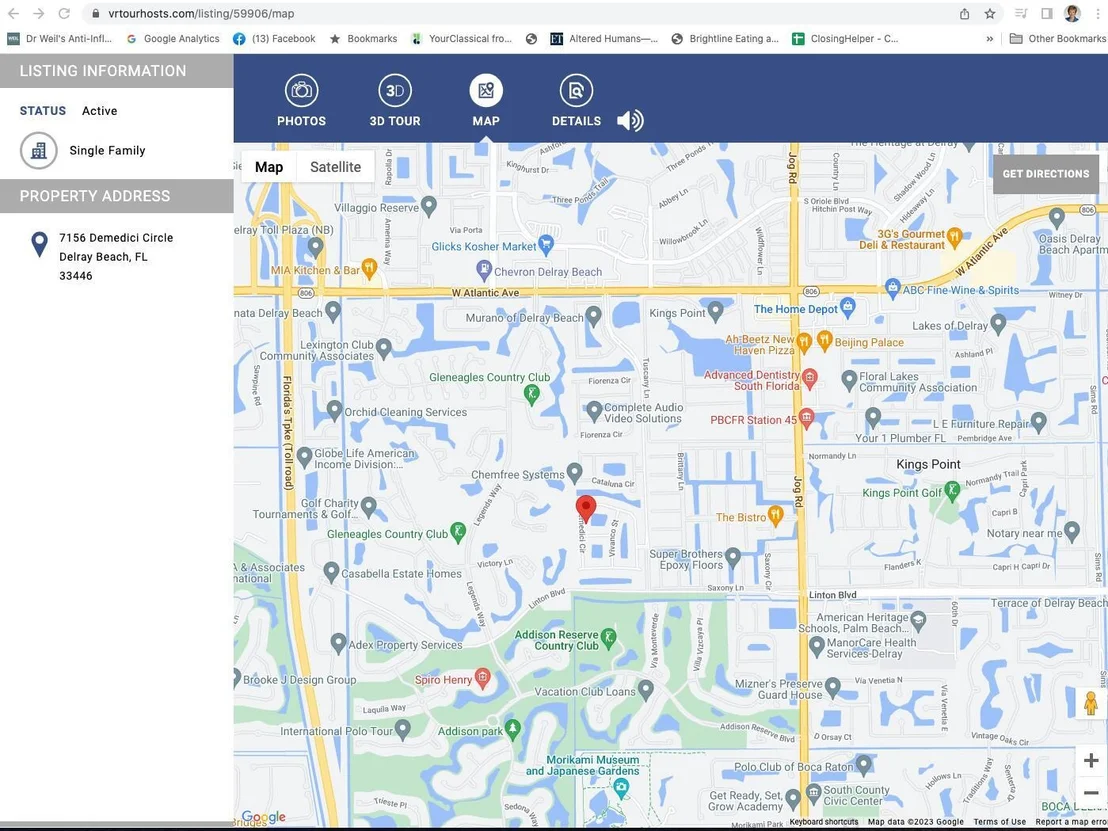Image resolution: width=1108 pixels, height=831 pixels.
Task: Bookmark this page with the star icon
Action: pyautogui.click(x=990, y=13)
